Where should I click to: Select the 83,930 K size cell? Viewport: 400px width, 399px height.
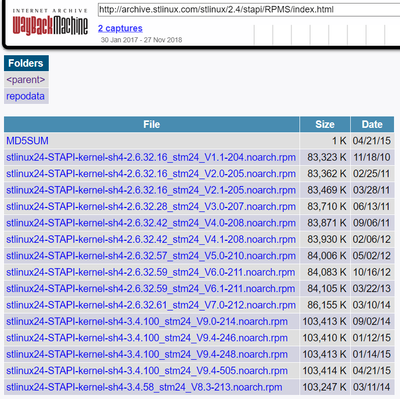click(x=325, y=239)
